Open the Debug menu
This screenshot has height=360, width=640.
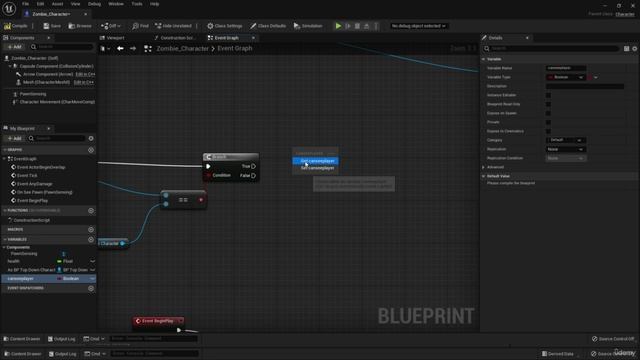click(94, 4)
